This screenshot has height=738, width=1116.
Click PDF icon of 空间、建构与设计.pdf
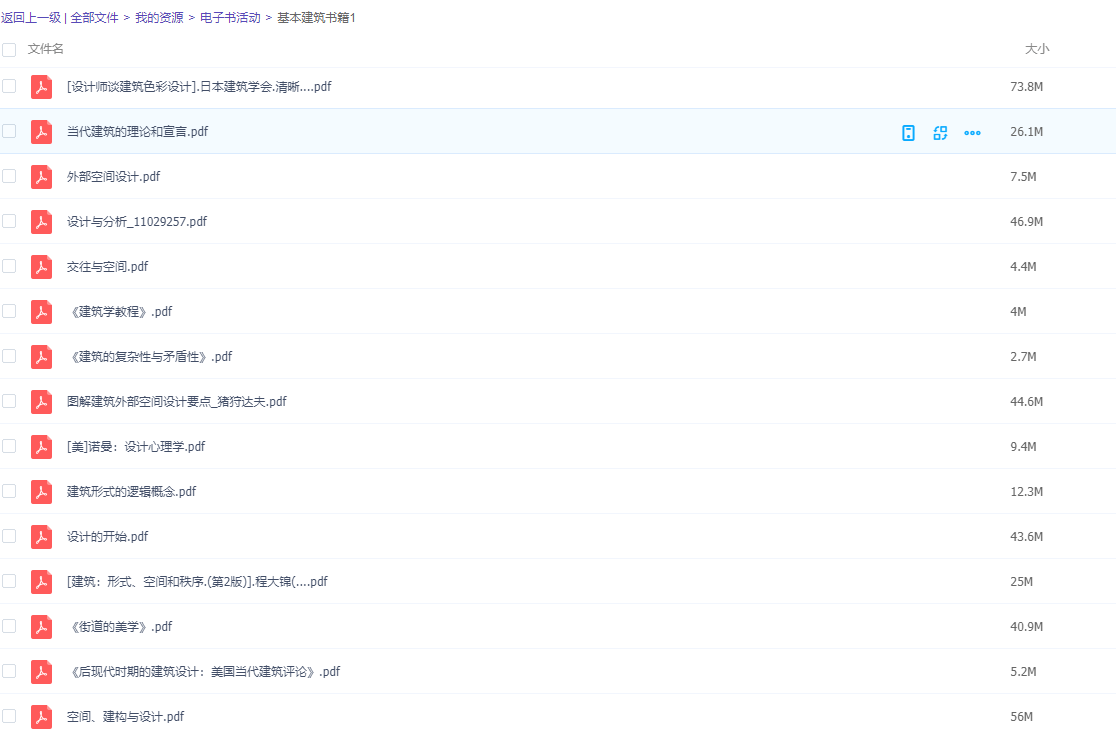point(41,717)
